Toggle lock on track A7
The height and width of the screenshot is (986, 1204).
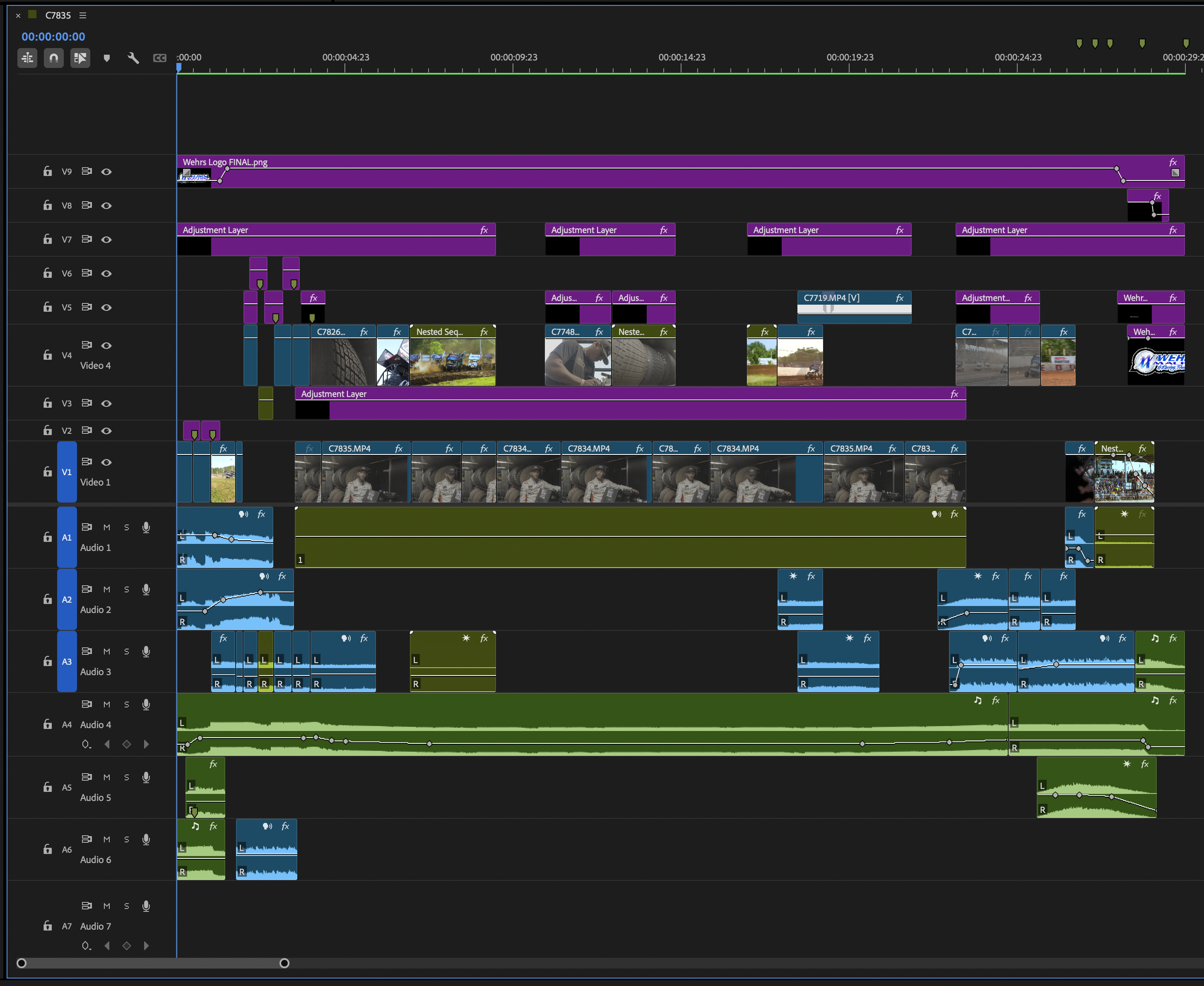coord(48,926)
